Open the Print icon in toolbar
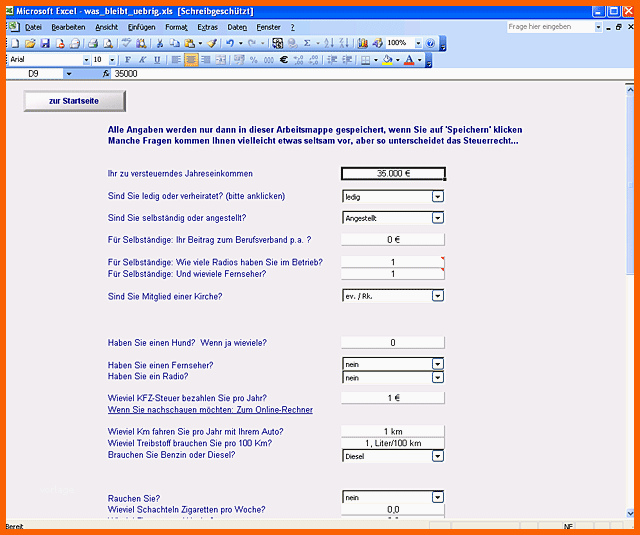Image resolution: width=640 pixels, height=535 pixels. click(x=93, y=43)
